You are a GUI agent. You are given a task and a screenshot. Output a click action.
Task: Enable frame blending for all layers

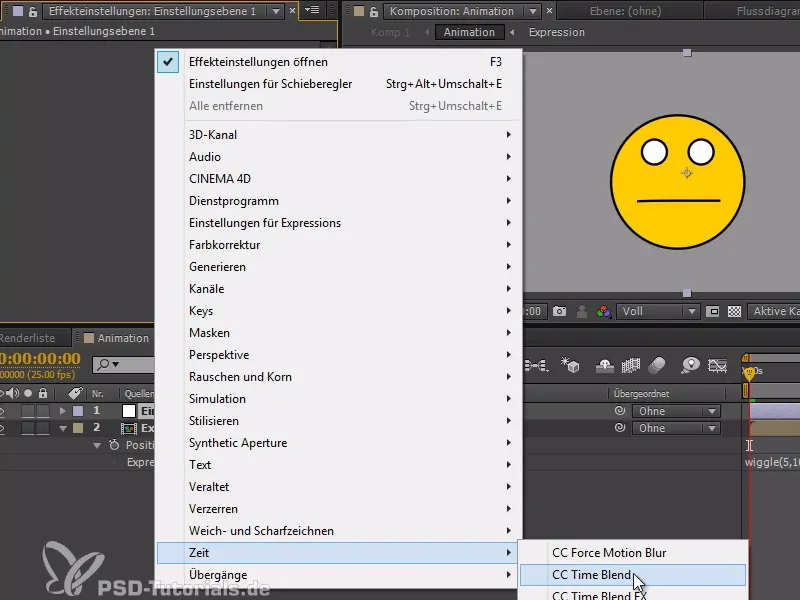631,365
